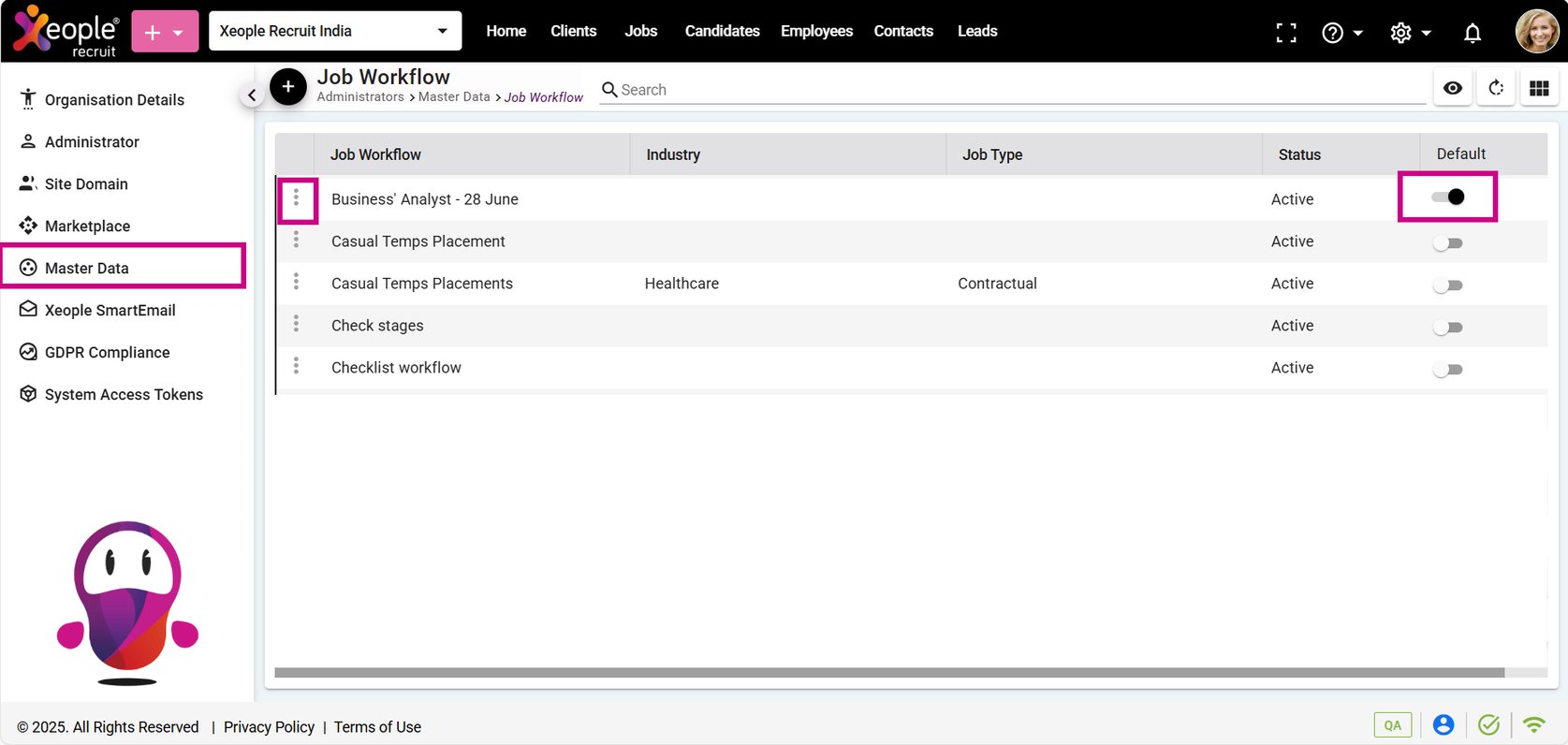Image resolution: width=1568 pixels, height=745 pixels.
Task: Click the refresh icon in toolbar
Action: click(x=1496, y=88)
